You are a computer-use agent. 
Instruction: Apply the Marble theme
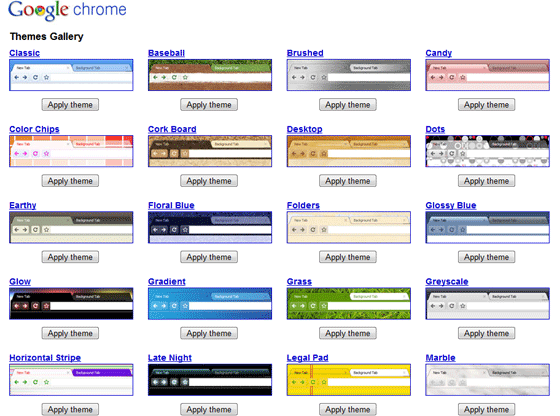486,409
